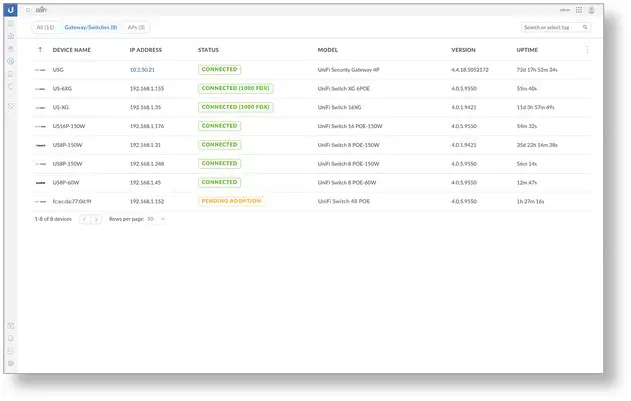This screenshot has height=401, width=631.
Task: Click the Ubiquiti logo in top-left corner
Action: (x=11, y=10)
